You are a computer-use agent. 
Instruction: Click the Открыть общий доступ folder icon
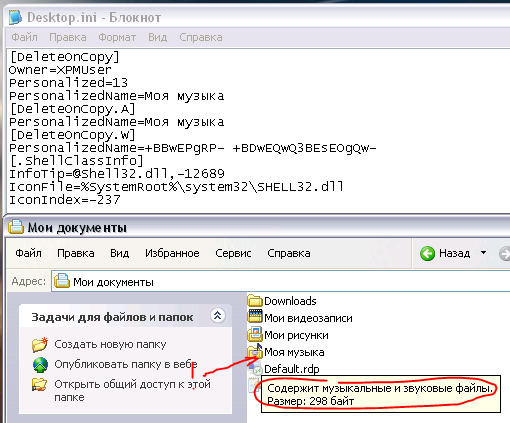coord(40,384)
